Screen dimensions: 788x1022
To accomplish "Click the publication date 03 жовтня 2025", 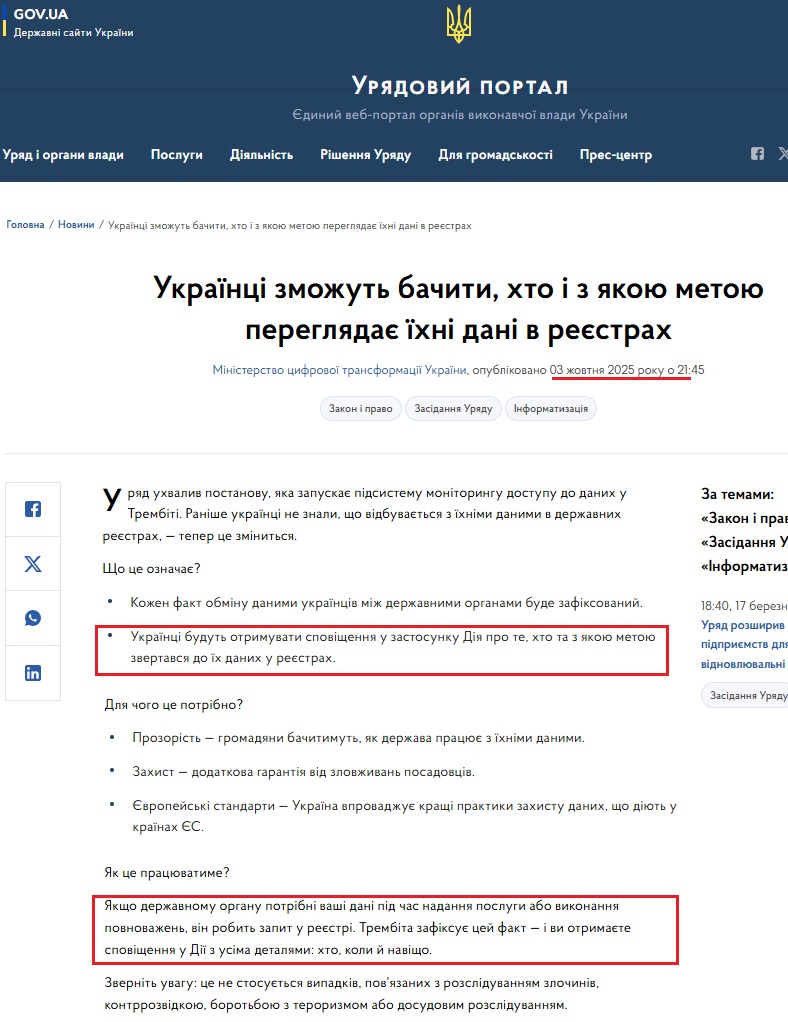I will [592, 370].
